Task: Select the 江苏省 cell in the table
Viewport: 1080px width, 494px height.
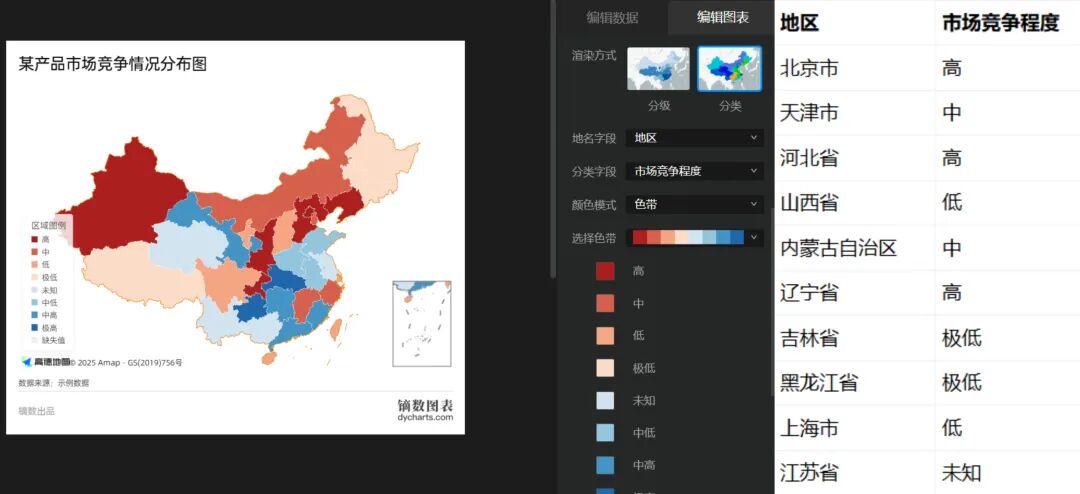Action: coord(855,473)
